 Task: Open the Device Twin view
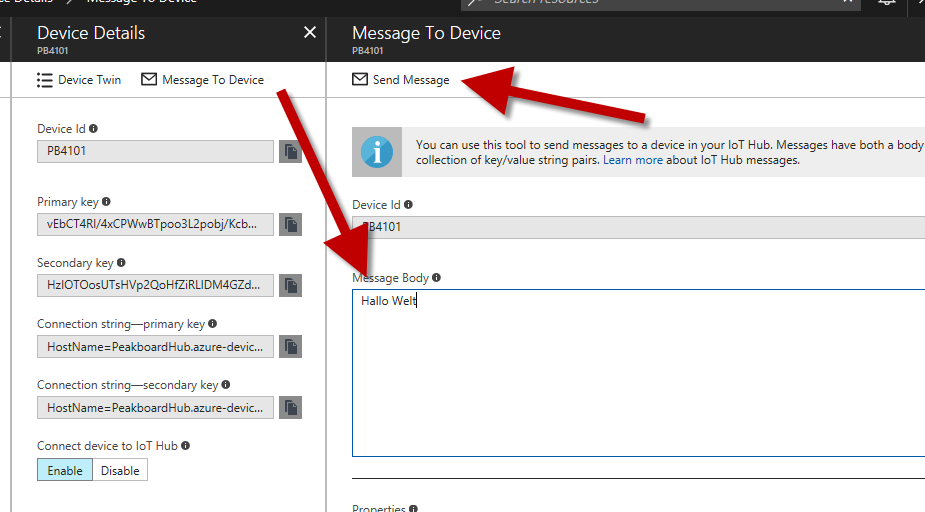pyautogui.click(x=79, y=80)
